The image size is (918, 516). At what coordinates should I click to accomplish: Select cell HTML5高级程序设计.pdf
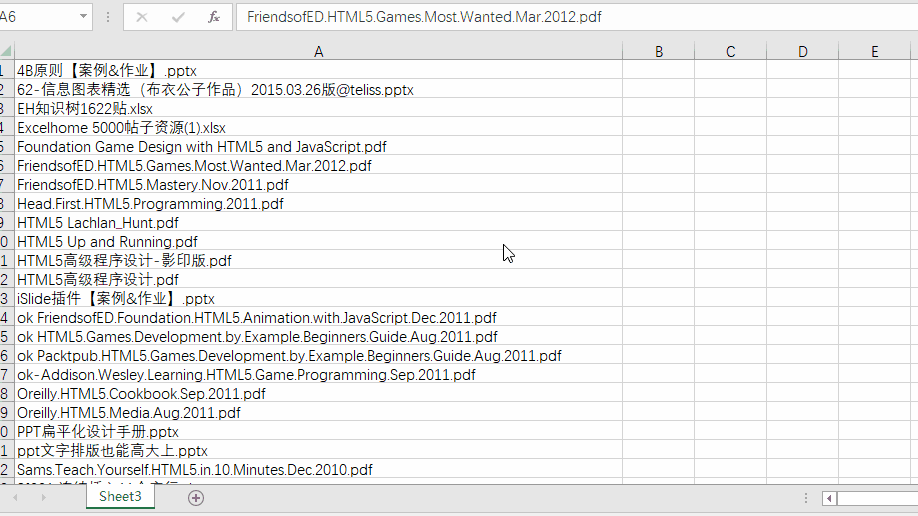tap(318, 279)
